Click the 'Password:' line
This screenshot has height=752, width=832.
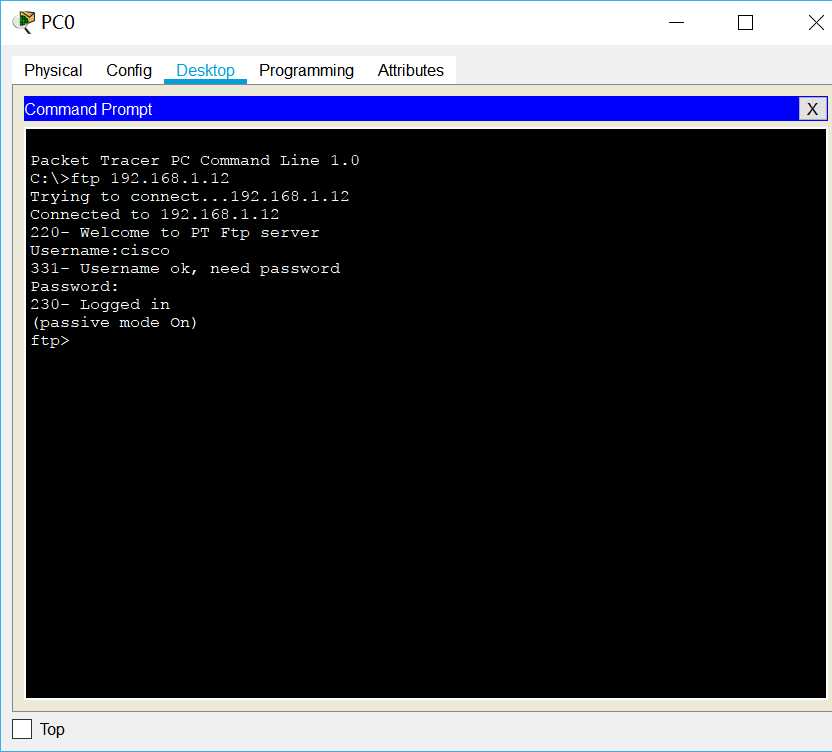click(74, 287)
